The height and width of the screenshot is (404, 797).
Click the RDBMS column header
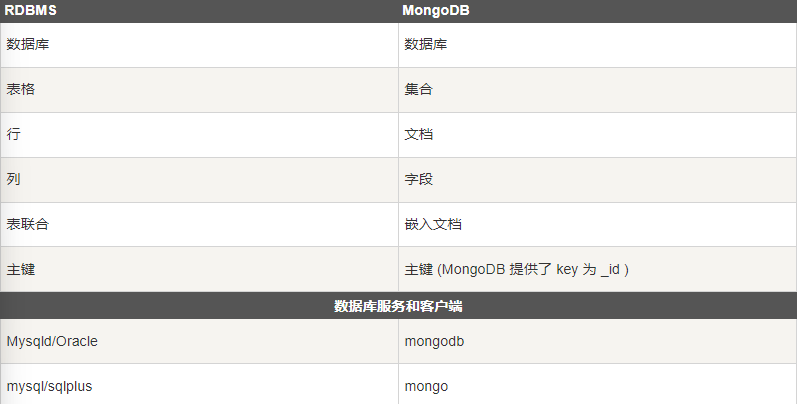[199, 11]
